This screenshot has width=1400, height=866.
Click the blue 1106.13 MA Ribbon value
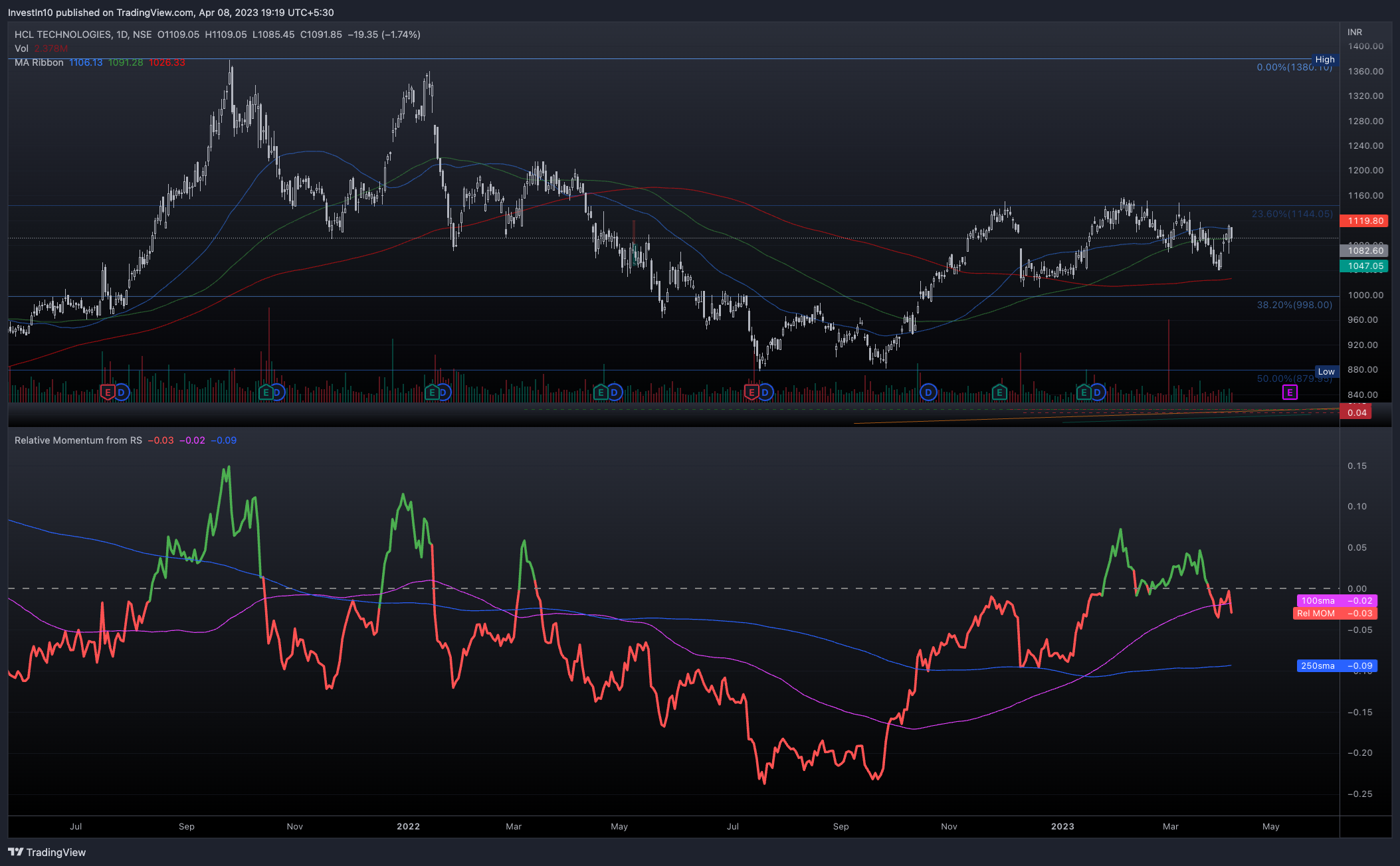click(86, 62)
